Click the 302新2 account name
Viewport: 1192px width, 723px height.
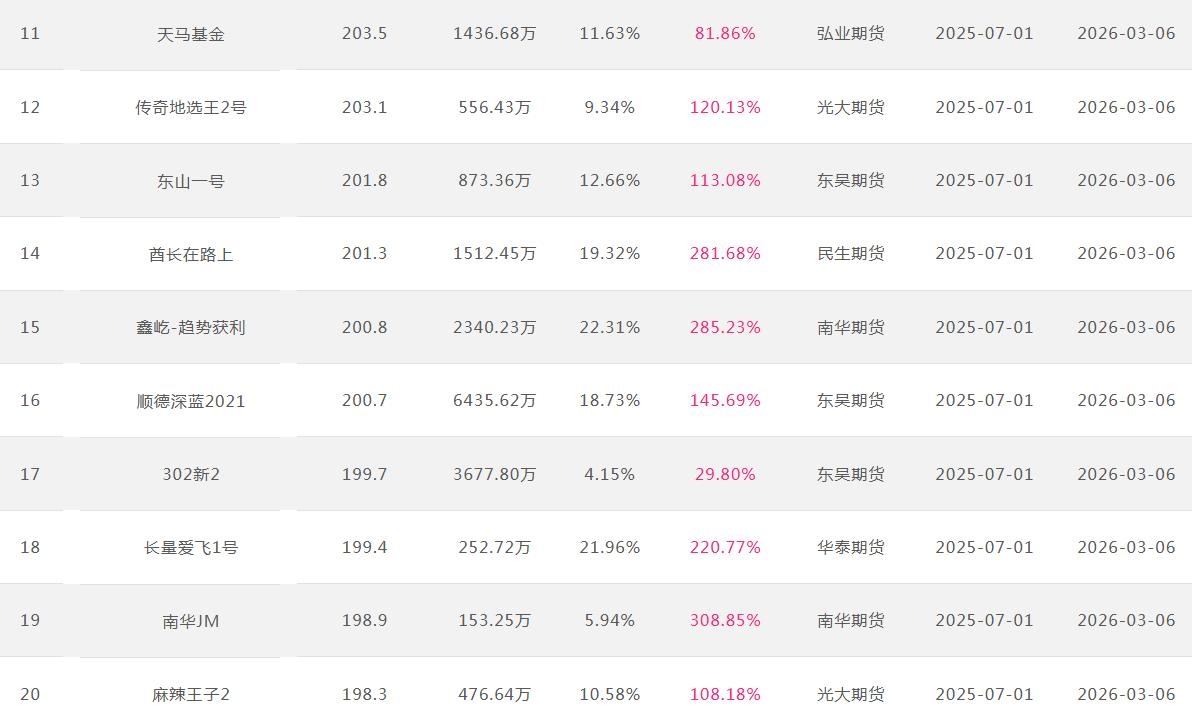click(190, 474)
